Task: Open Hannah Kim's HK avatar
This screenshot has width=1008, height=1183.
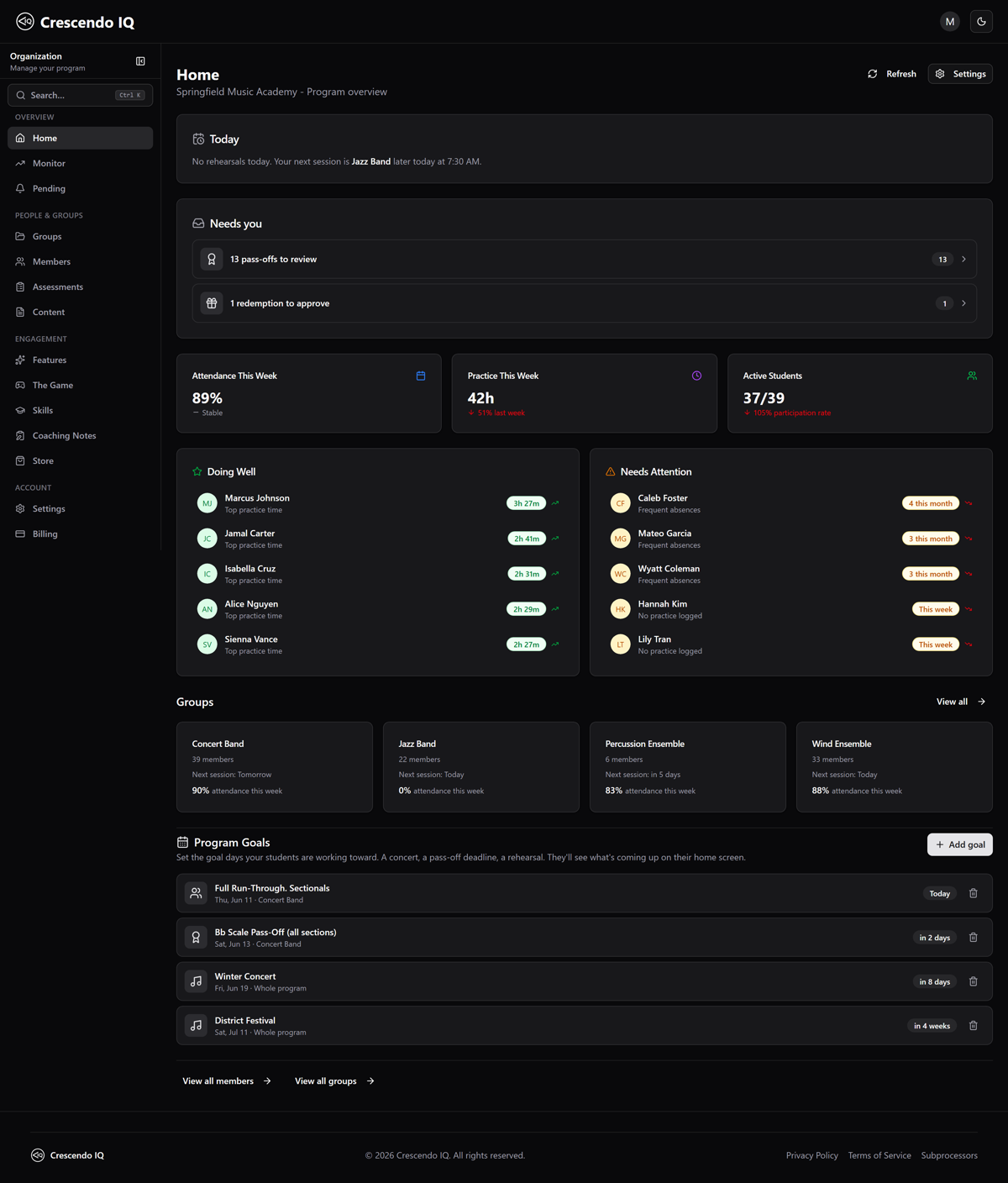Action: click(621, 609)
